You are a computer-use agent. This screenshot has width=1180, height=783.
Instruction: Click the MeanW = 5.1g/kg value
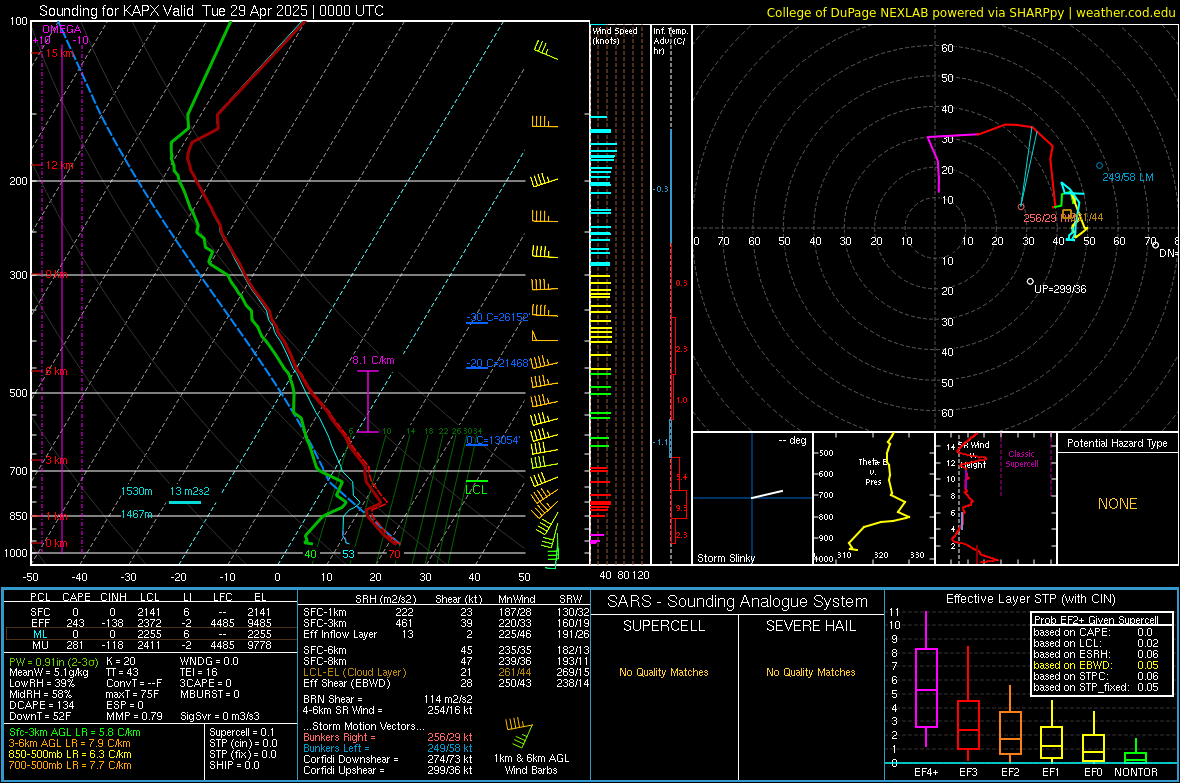(x=48, y=672)
